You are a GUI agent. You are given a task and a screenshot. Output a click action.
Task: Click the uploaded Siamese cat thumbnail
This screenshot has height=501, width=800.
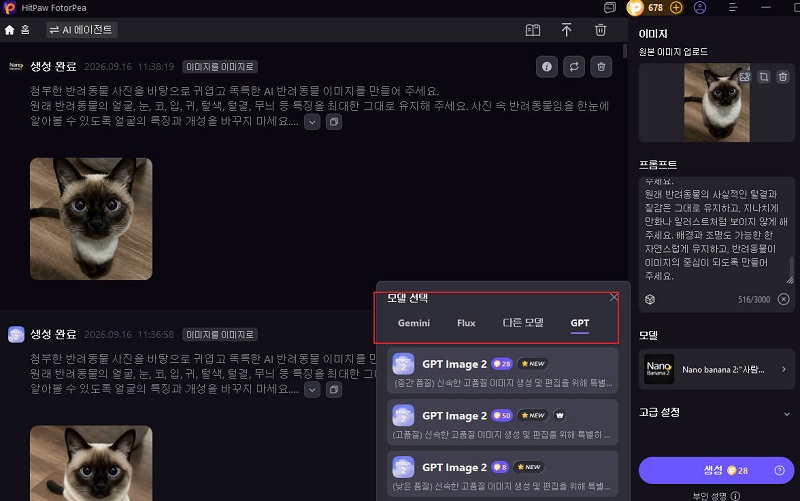pyautogui.click(x=716, y=103)
